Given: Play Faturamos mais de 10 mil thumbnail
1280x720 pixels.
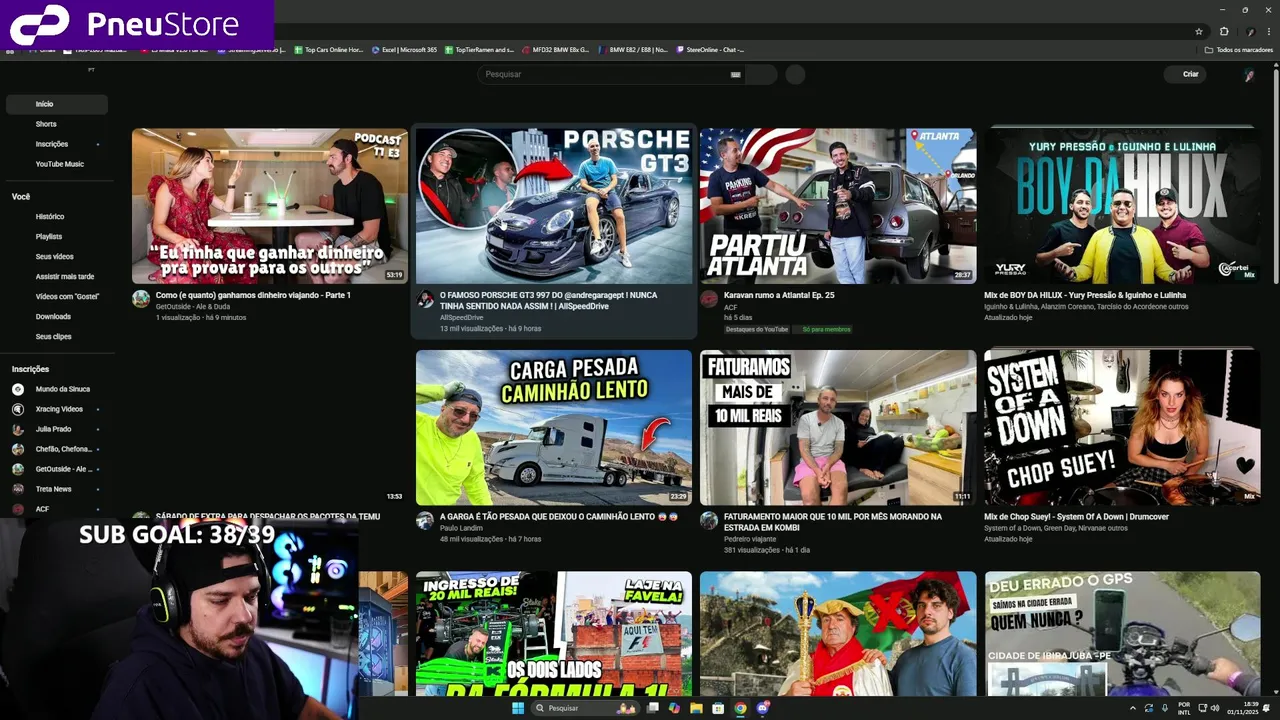Looking at the screenshot, I should point(838,427).
